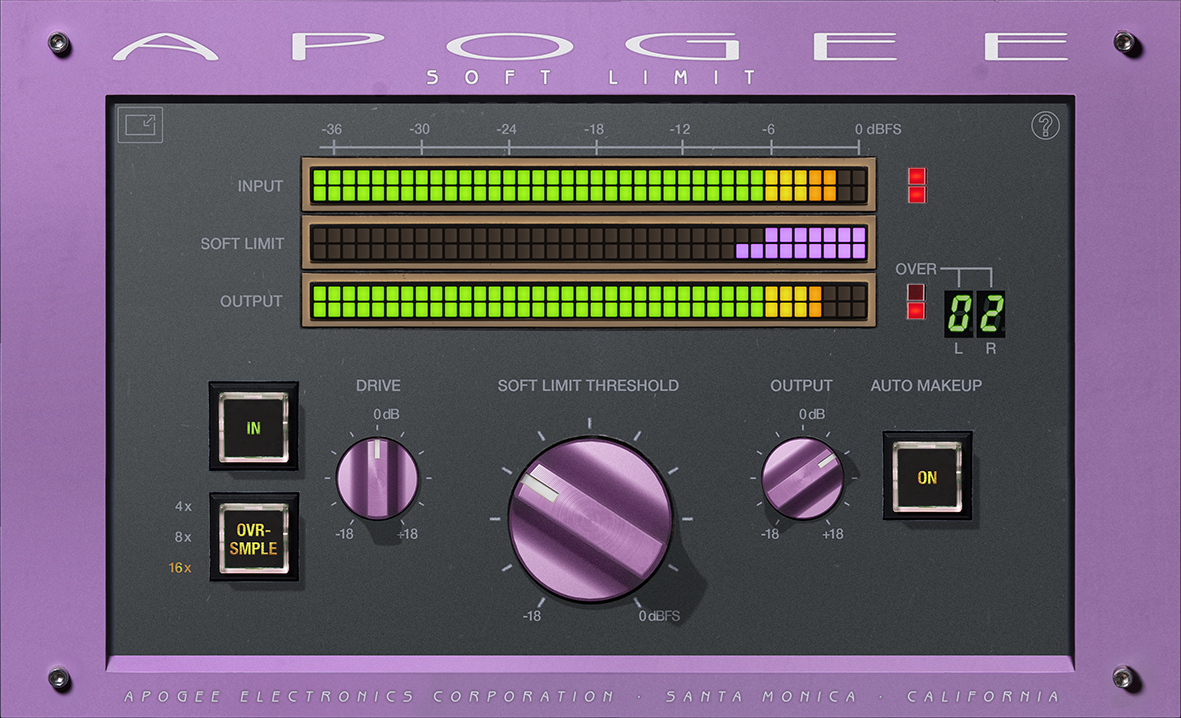Toggle the IN bypass button

point(254,427)
